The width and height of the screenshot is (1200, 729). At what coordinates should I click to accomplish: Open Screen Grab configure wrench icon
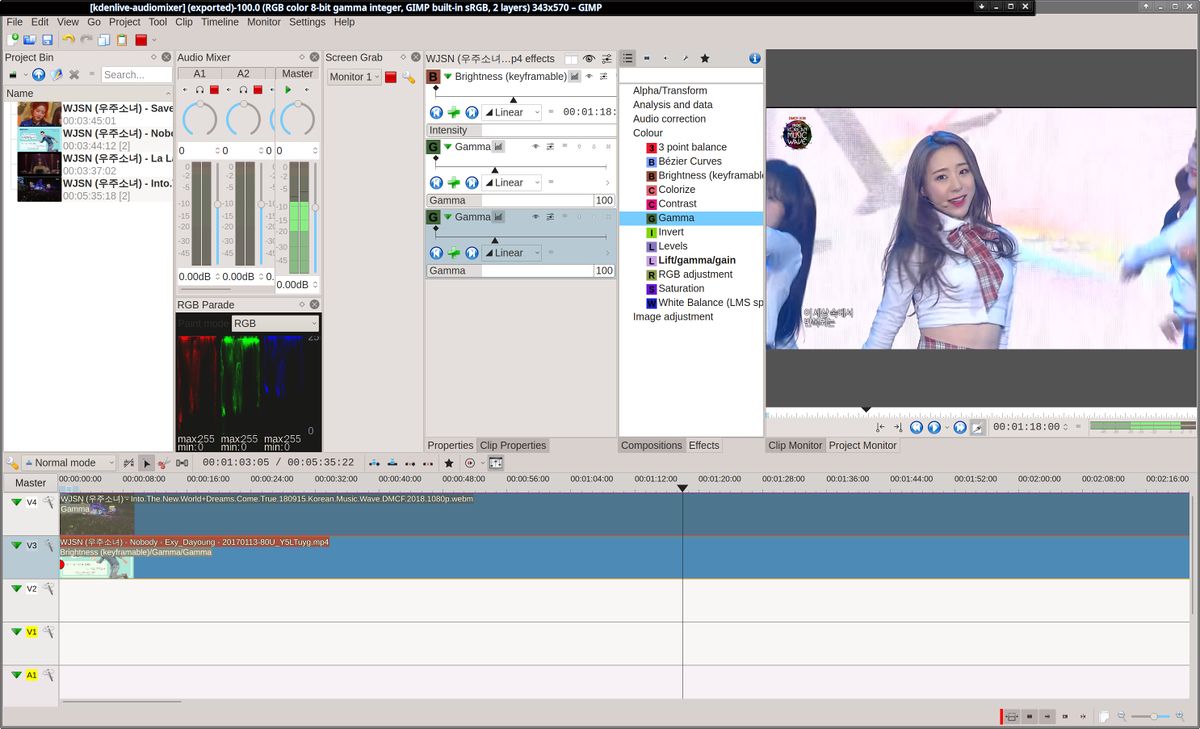tap(408, 77)
